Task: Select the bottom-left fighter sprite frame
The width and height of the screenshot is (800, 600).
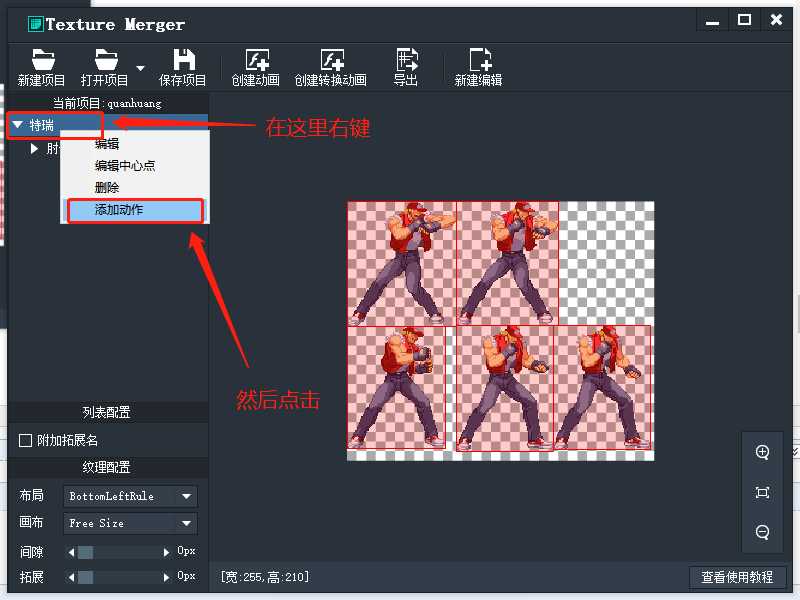Action: click(x=396, y=387)
